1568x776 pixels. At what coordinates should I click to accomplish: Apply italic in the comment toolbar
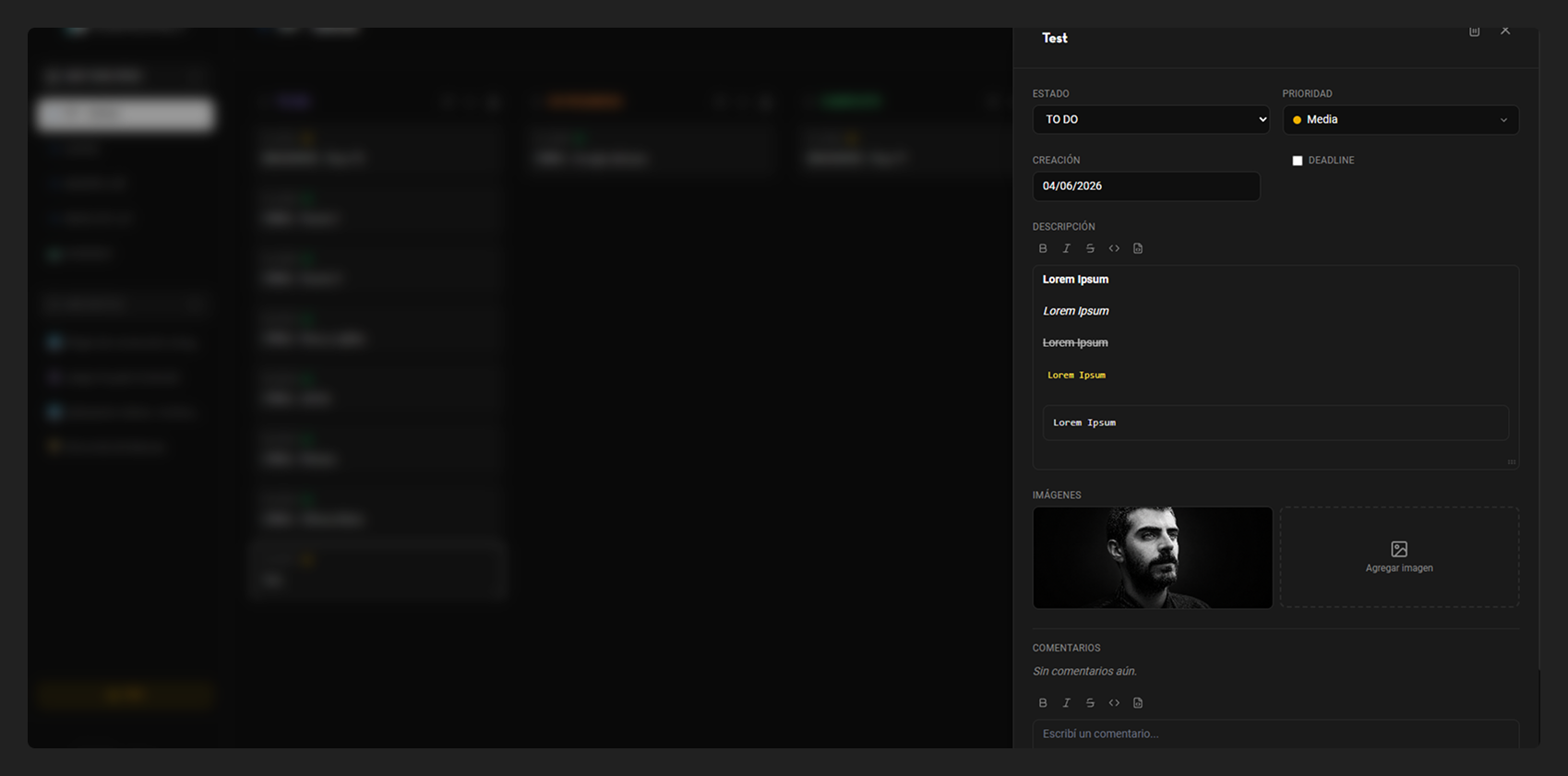pyautogui.click(x=1067, y=703)
